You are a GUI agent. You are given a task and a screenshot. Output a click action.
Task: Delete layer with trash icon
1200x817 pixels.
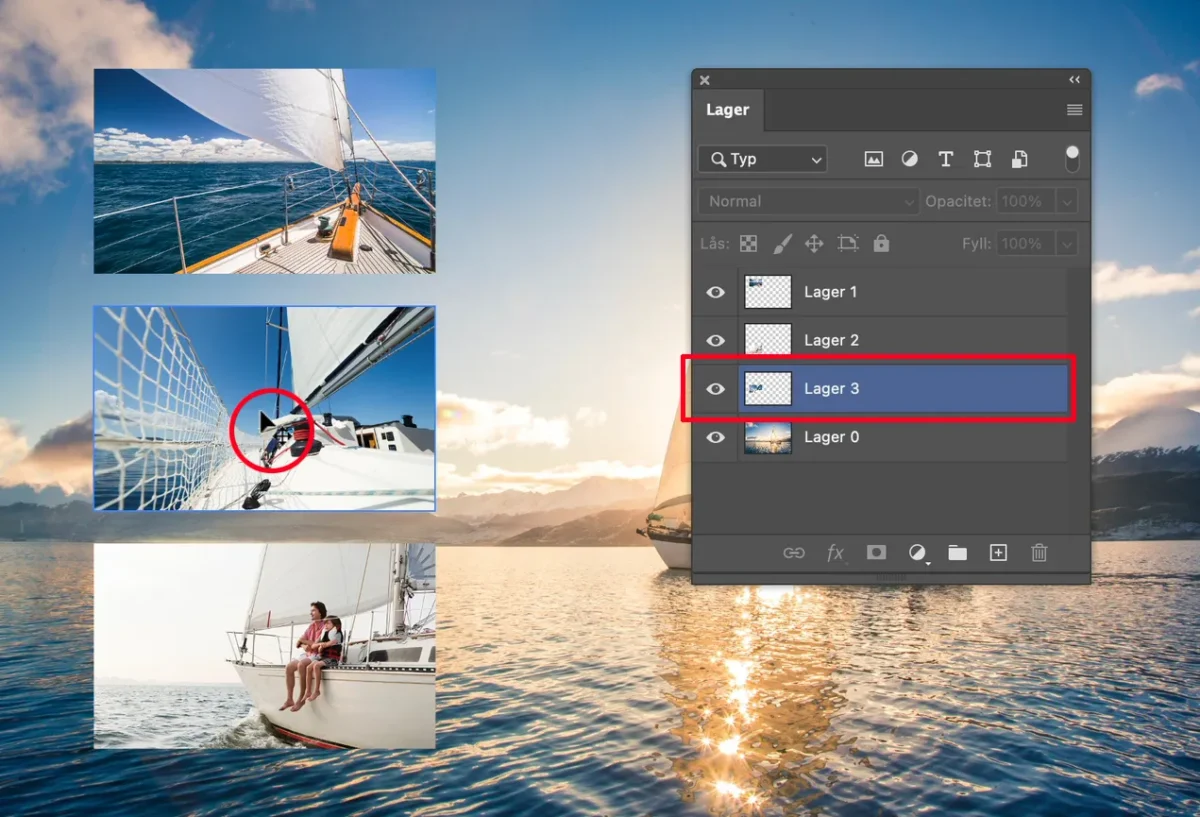1039,552
